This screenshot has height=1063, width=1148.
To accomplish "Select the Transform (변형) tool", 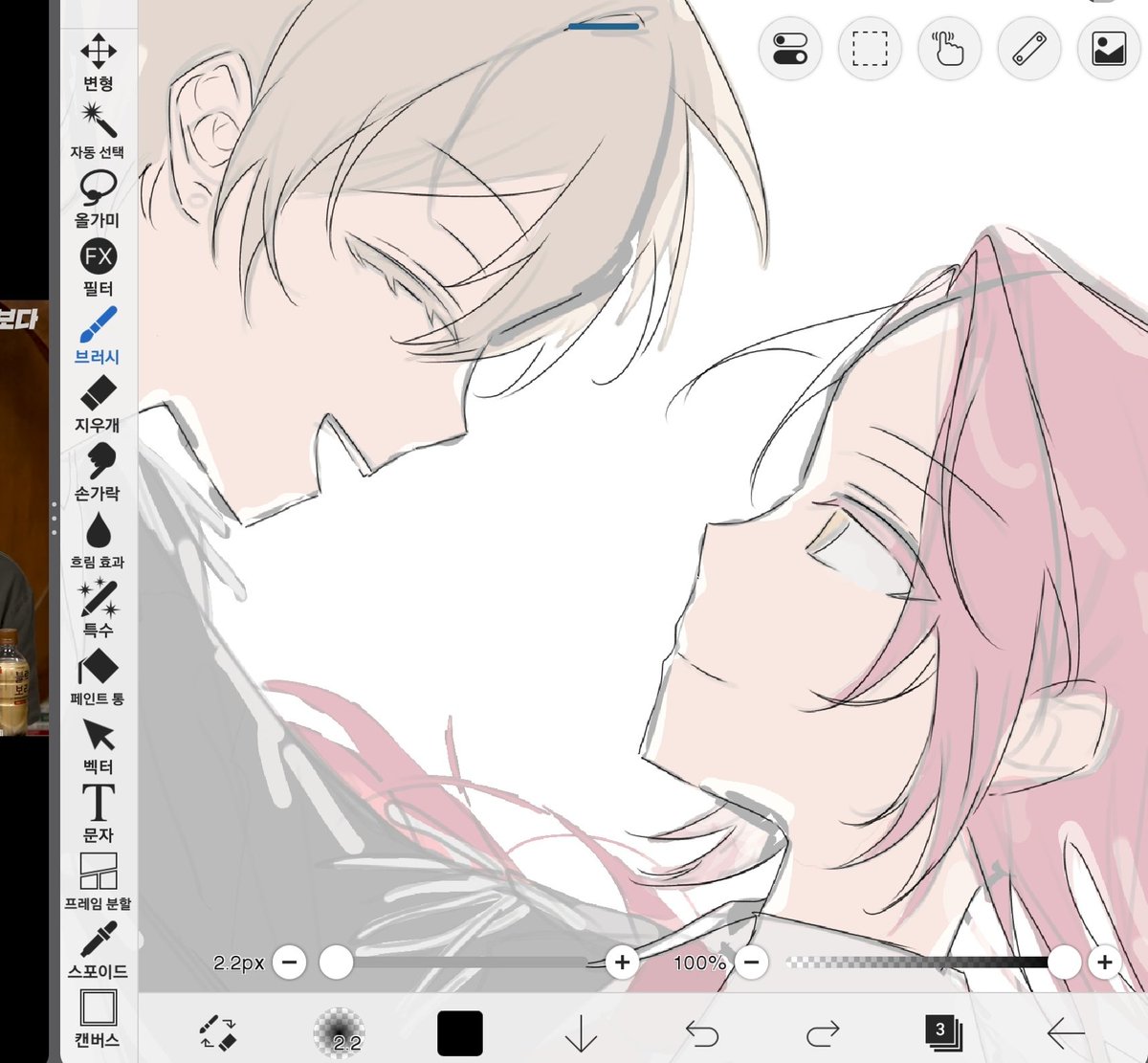I will click(99, 63).
